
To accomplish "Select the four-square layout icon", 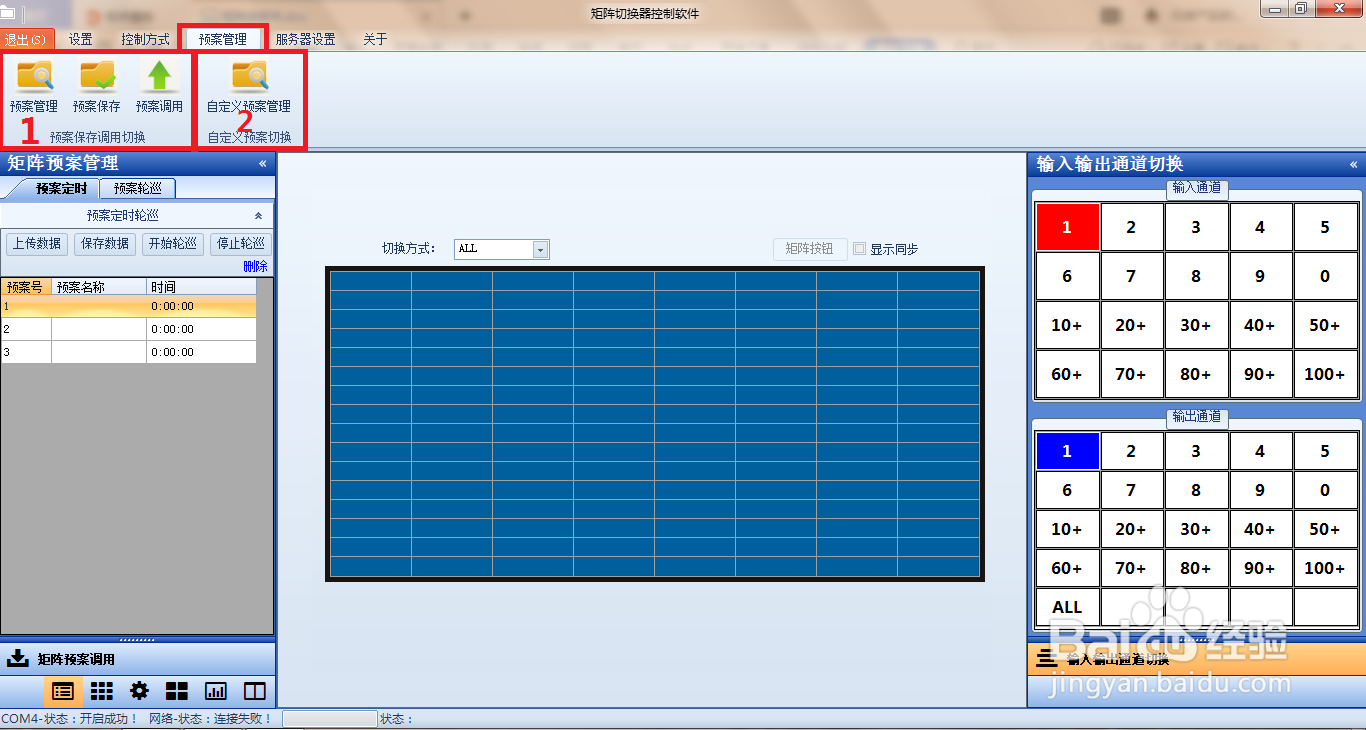I will (177, 691).
